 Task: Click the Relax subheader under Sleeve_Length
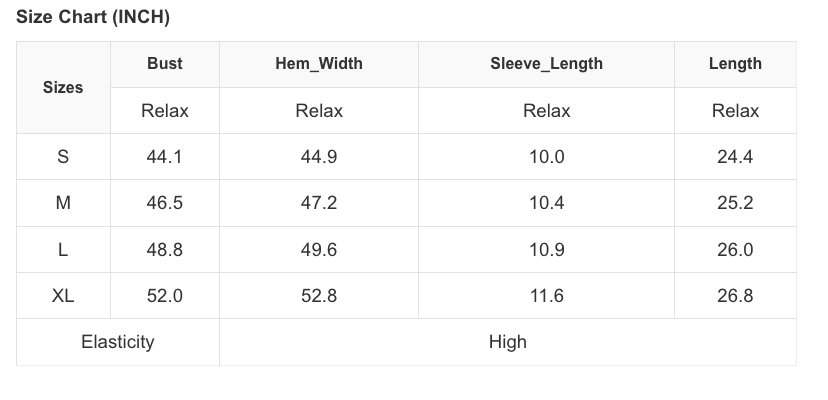tap(546, 111)
